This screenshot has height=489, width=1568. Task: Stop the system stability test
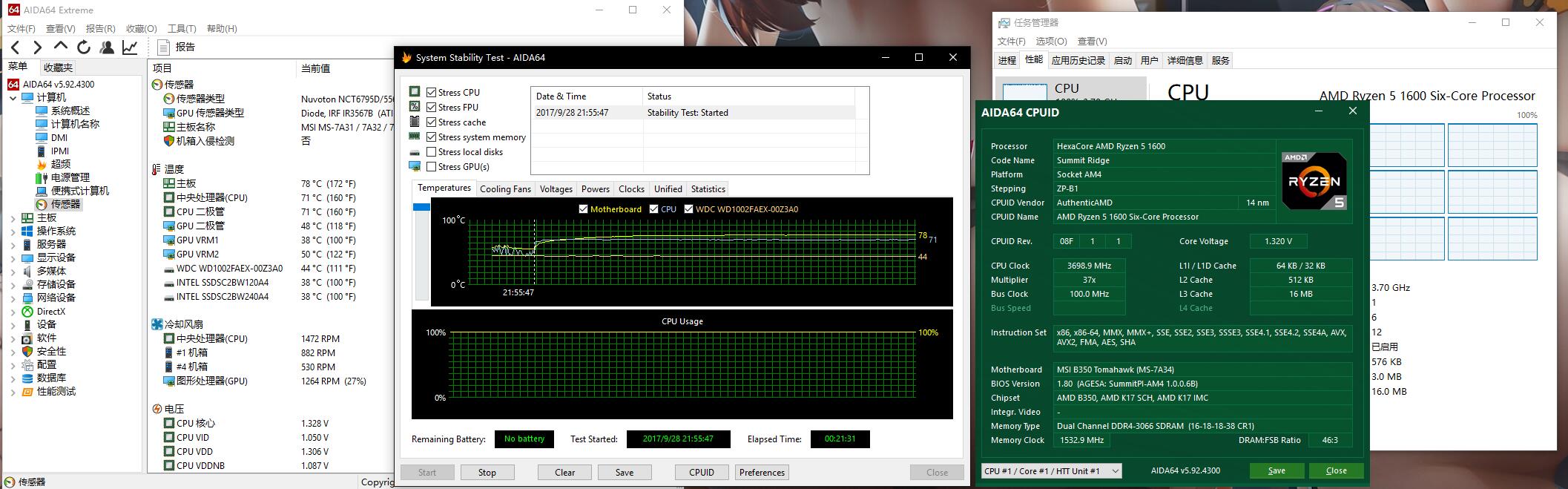pos(487,473)
